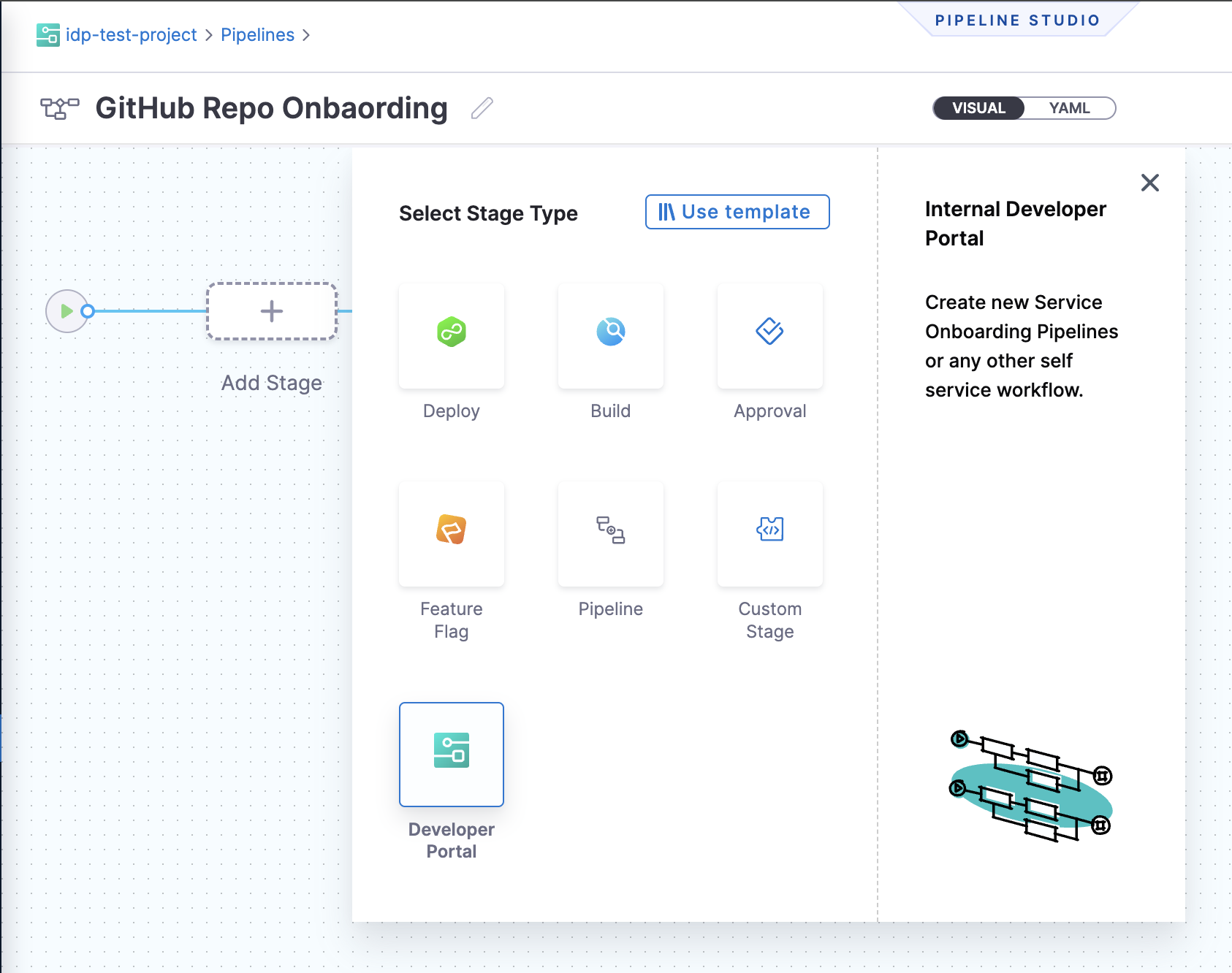Viewport: 1232px width, 973px height.
Task: Edit pipeline name with pencil icon
Action: coord(482,109)
